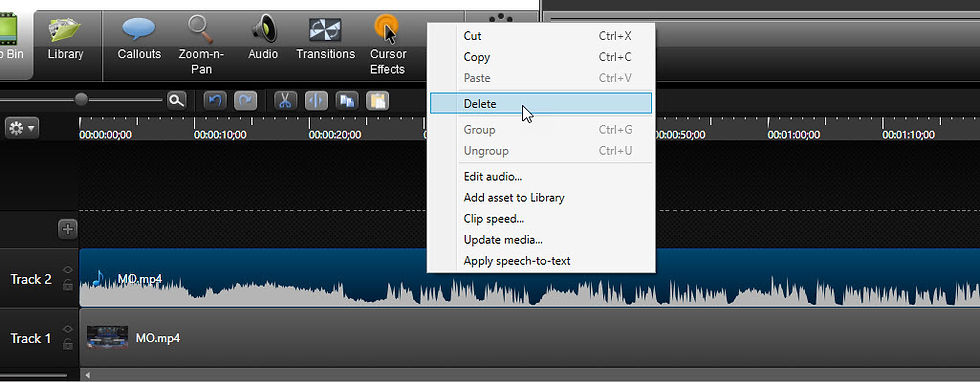This screenshot has width=980, height=382.
Task: Click the Split toolbar icon
Action: (316, 100)
